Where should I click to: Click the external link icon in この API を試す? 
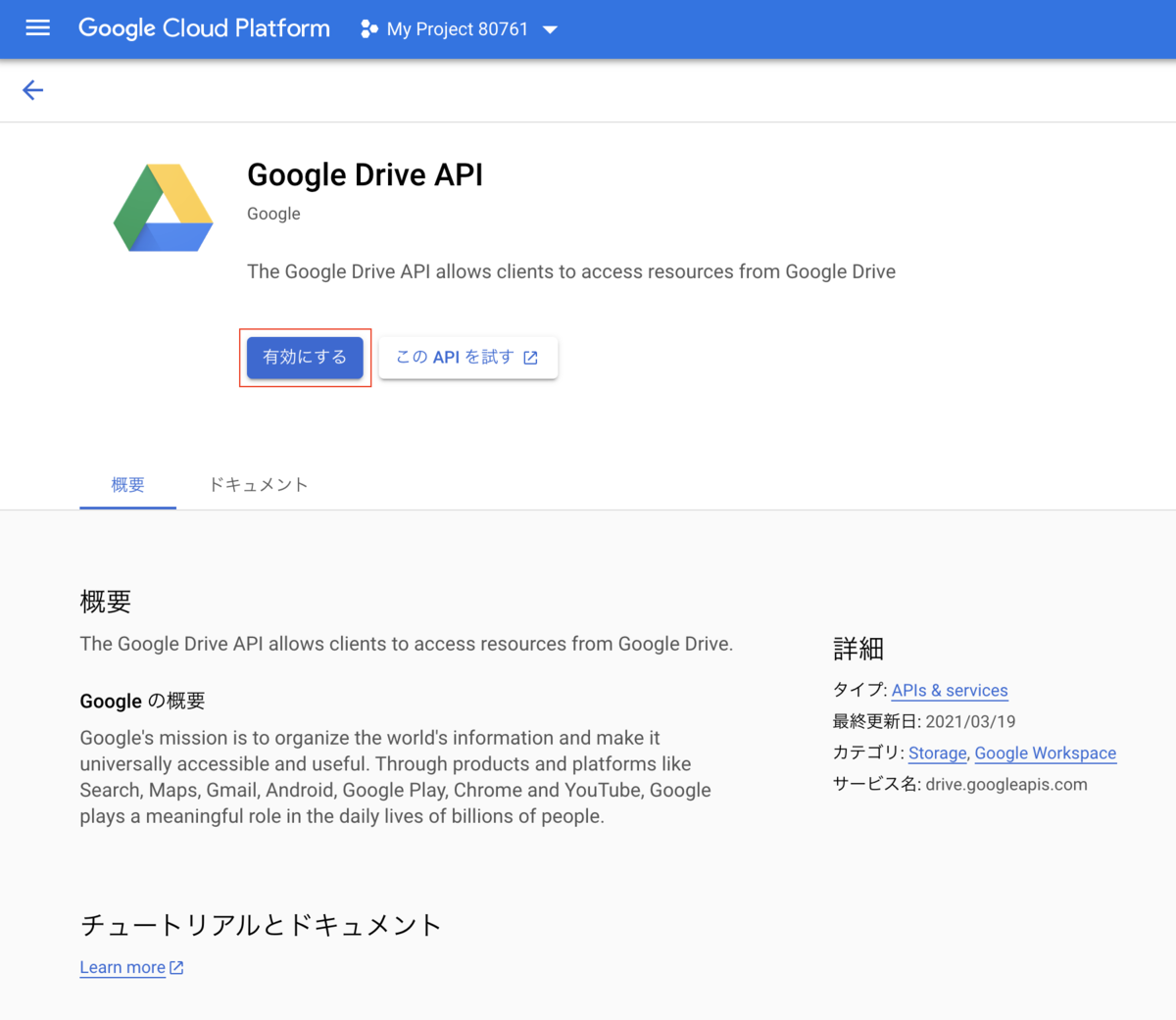coord(531,358)
